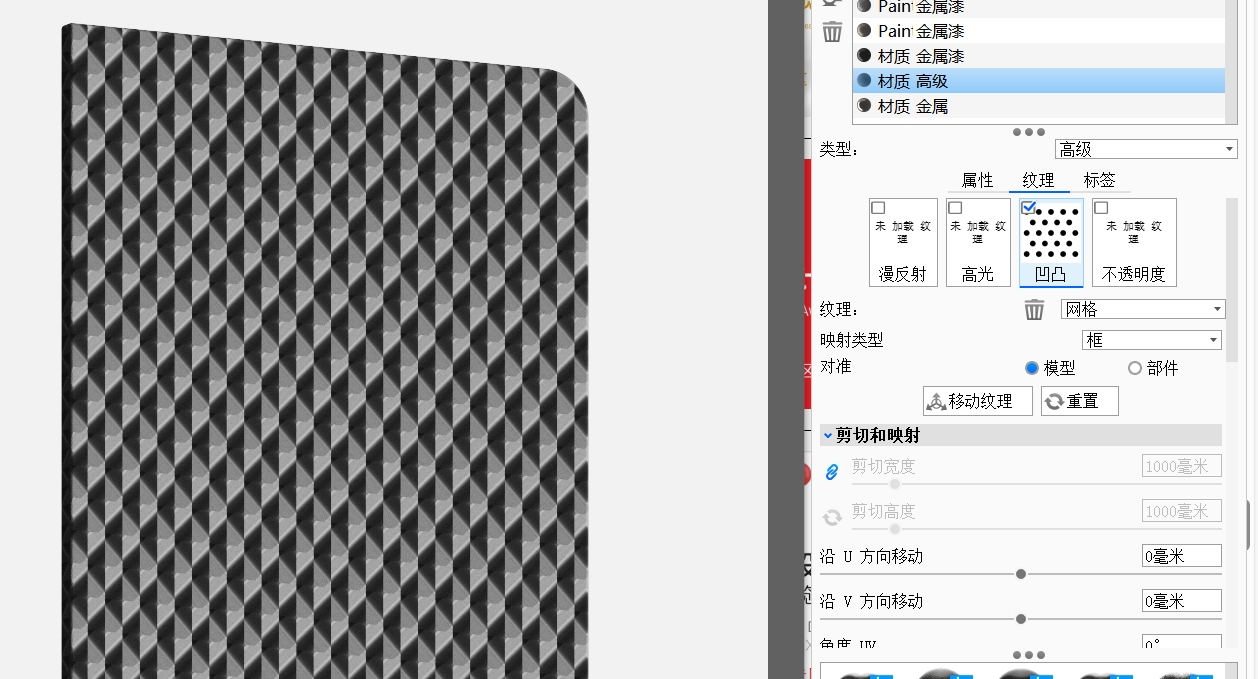The image size is (1258, 679).
Task: Click the three-dot handle above the bottom material previews
Action: (1028, 655)
